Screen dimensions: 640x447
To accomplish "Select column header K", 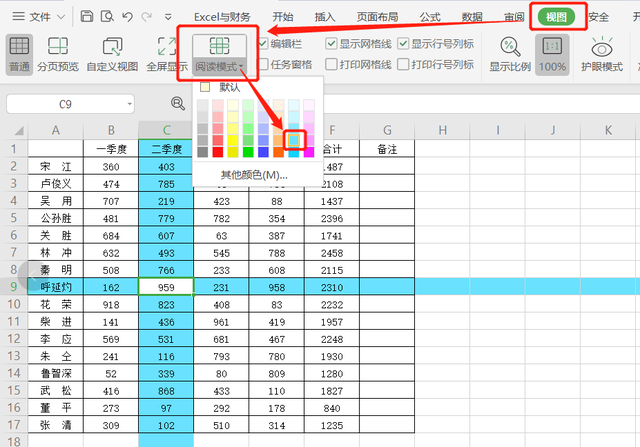I will 608,130.
